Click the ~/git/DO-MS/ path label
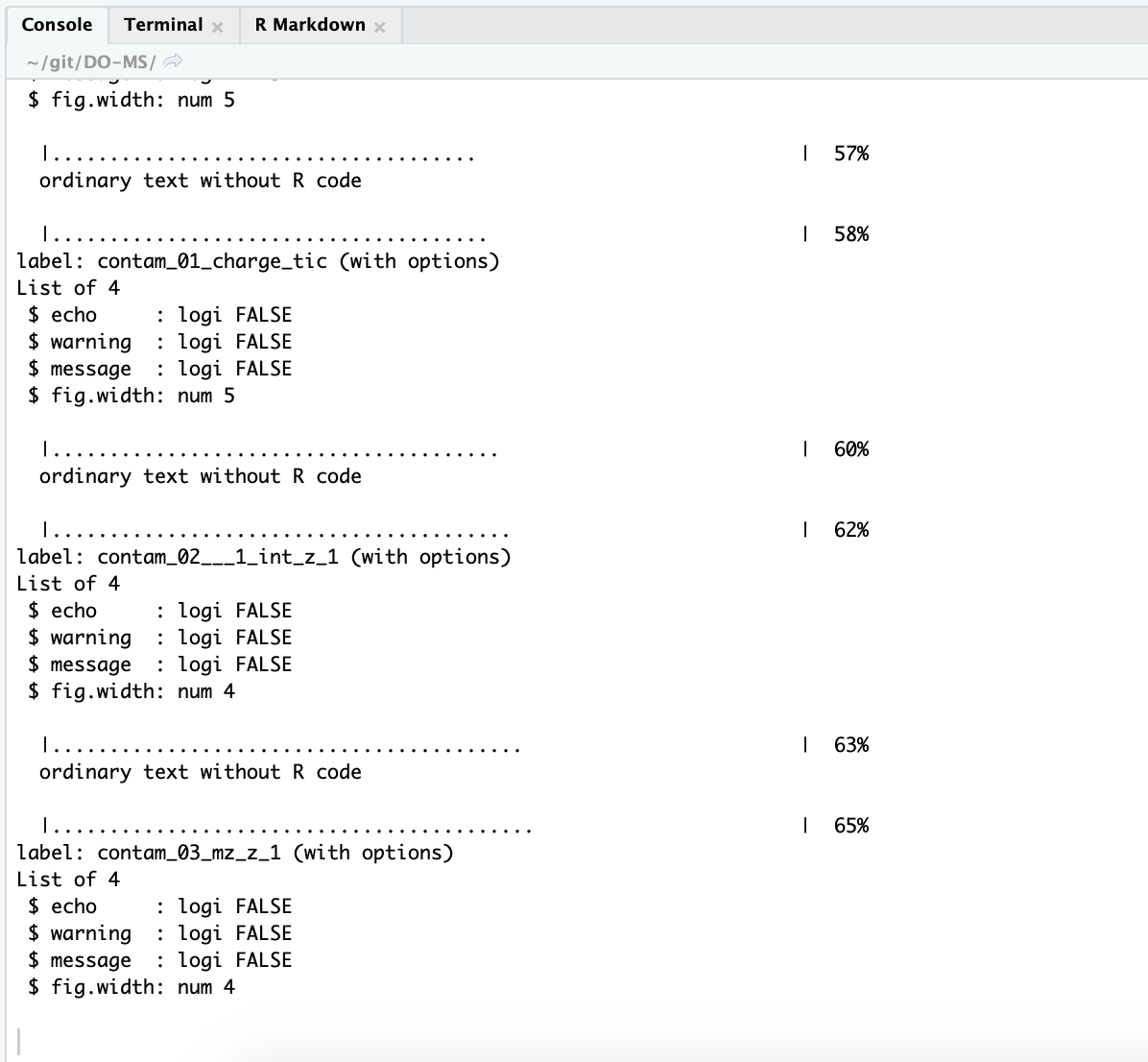Screen dimensions: 1148x1062 91,62
